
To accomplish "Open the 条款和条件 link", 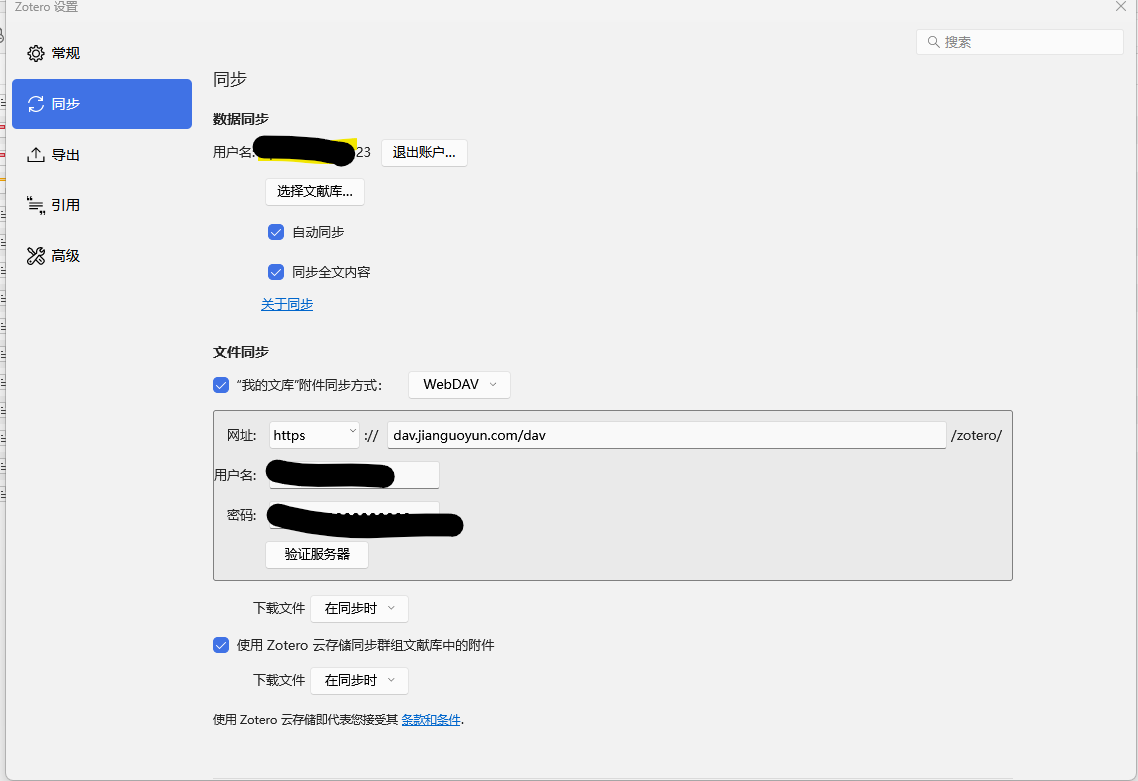I will coord(431,720).
